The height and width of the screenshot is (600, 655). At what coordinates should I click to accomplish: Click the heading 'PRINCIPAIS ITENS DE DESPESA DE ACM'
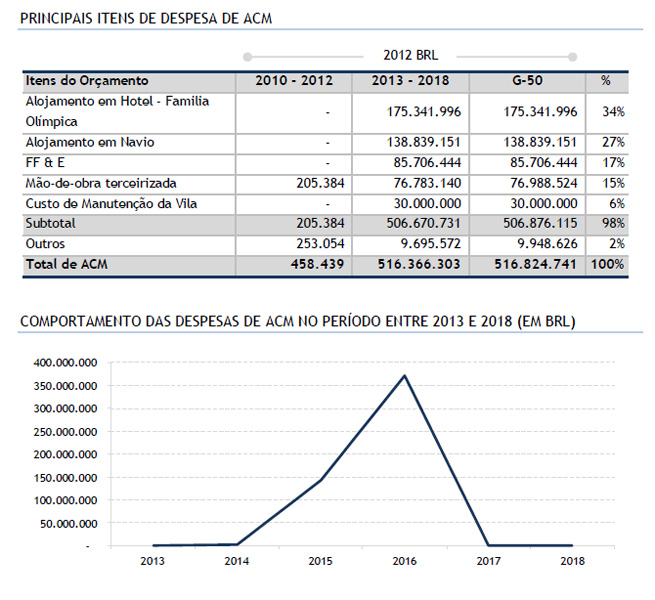coord(146,19)
